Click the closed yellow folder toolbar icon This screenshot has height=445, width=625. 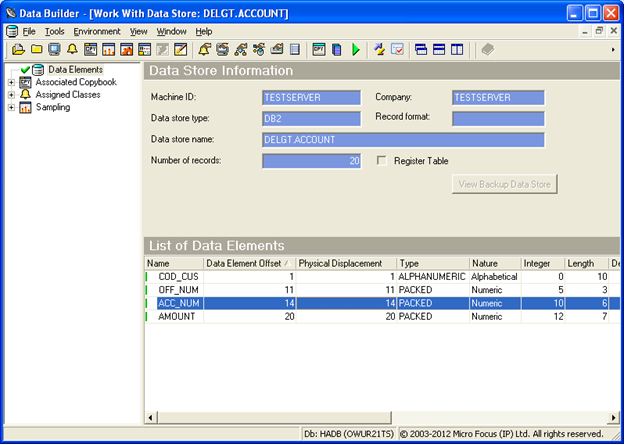coord(37,49)
